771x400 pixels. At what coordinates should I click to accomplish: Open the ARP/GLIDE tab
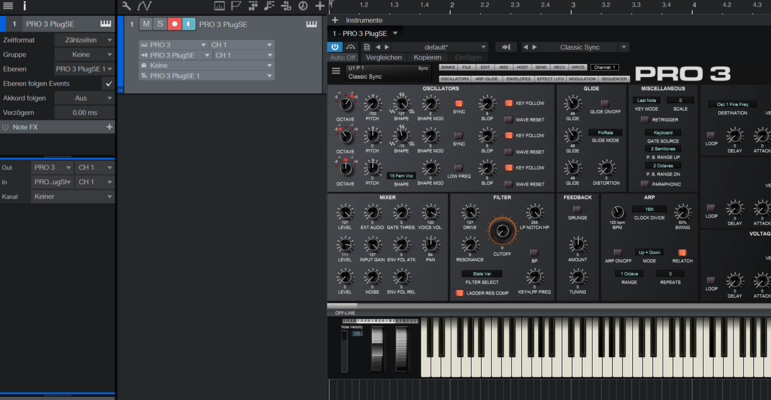486,79
